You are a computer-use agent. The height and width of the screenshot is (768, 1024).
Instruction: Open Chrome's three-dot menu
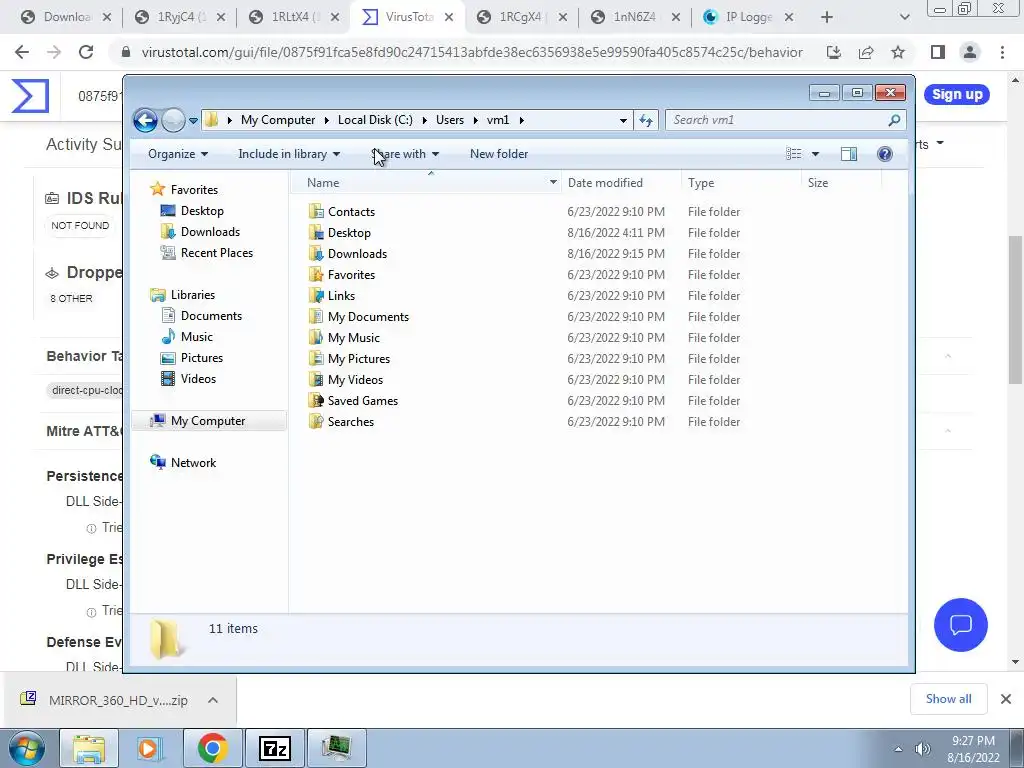pos(1002,52)
